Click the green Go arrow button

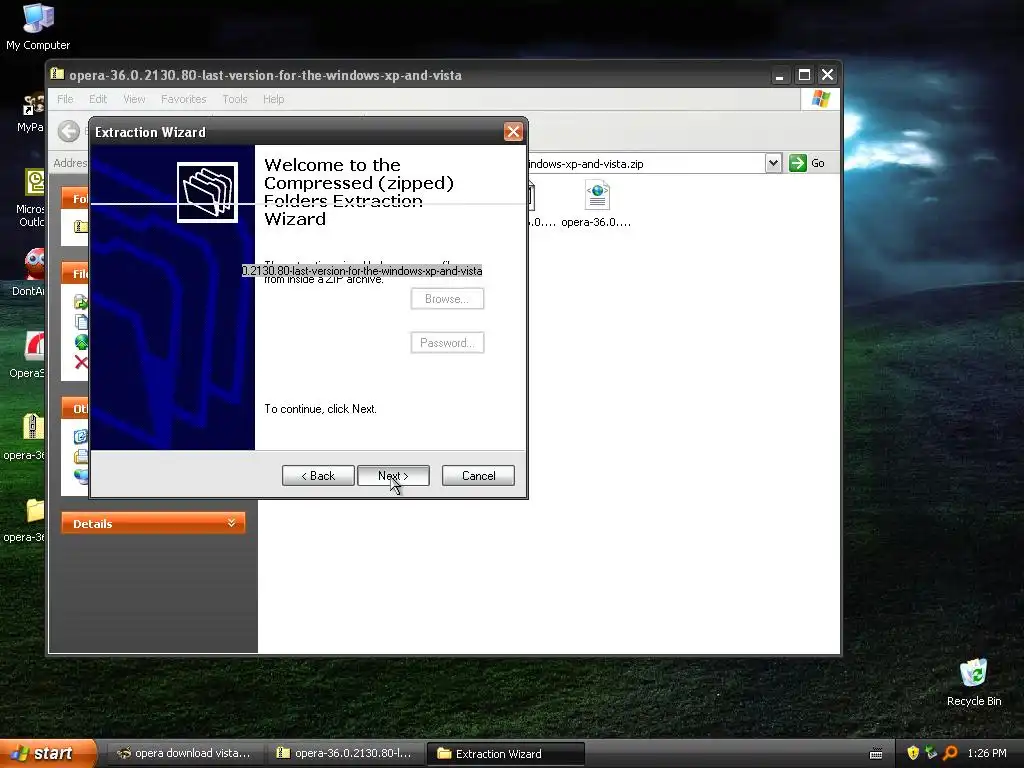[x=797, y=163]
